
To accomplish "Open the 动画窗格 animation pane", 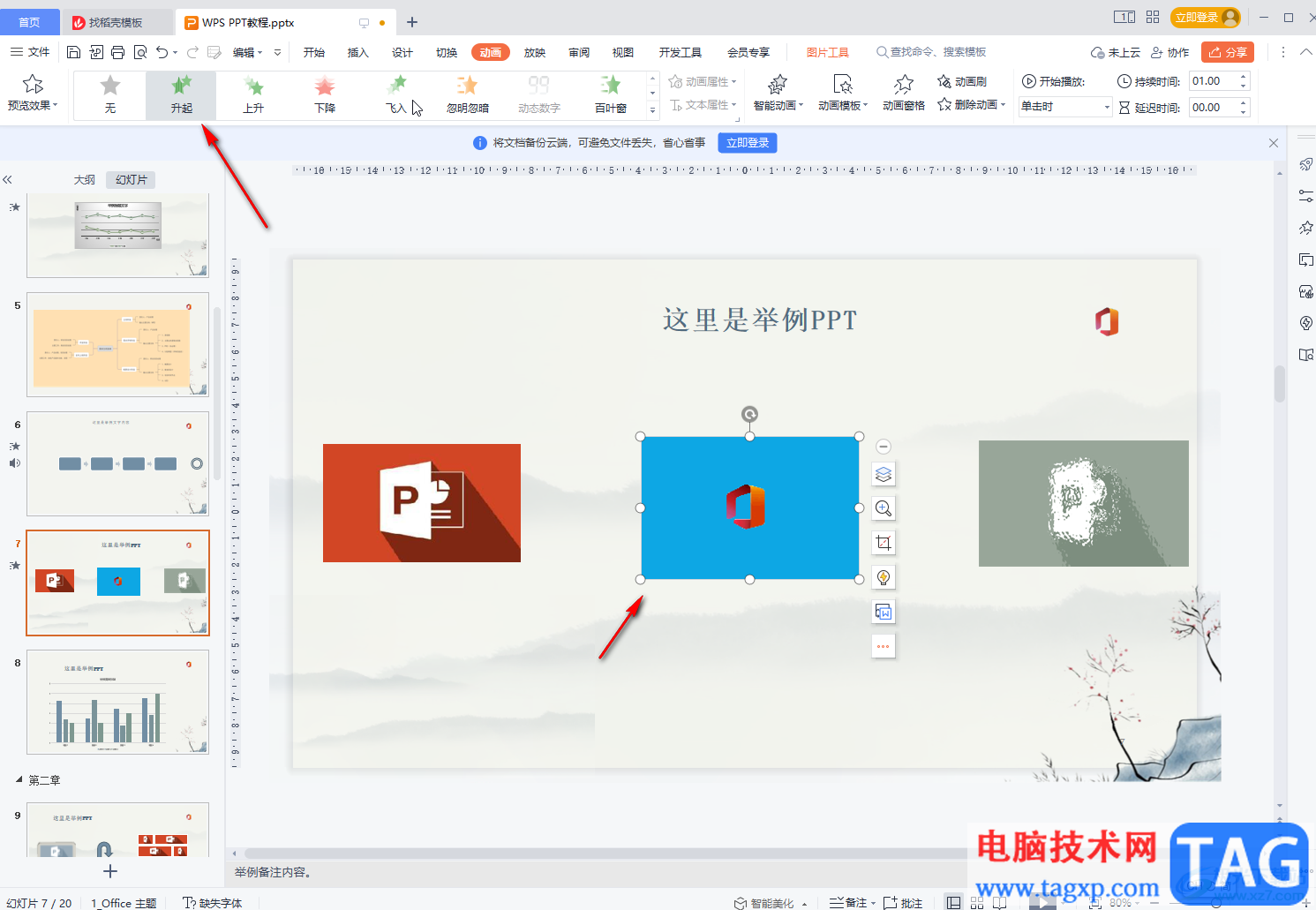I will (x=904, y=94).
